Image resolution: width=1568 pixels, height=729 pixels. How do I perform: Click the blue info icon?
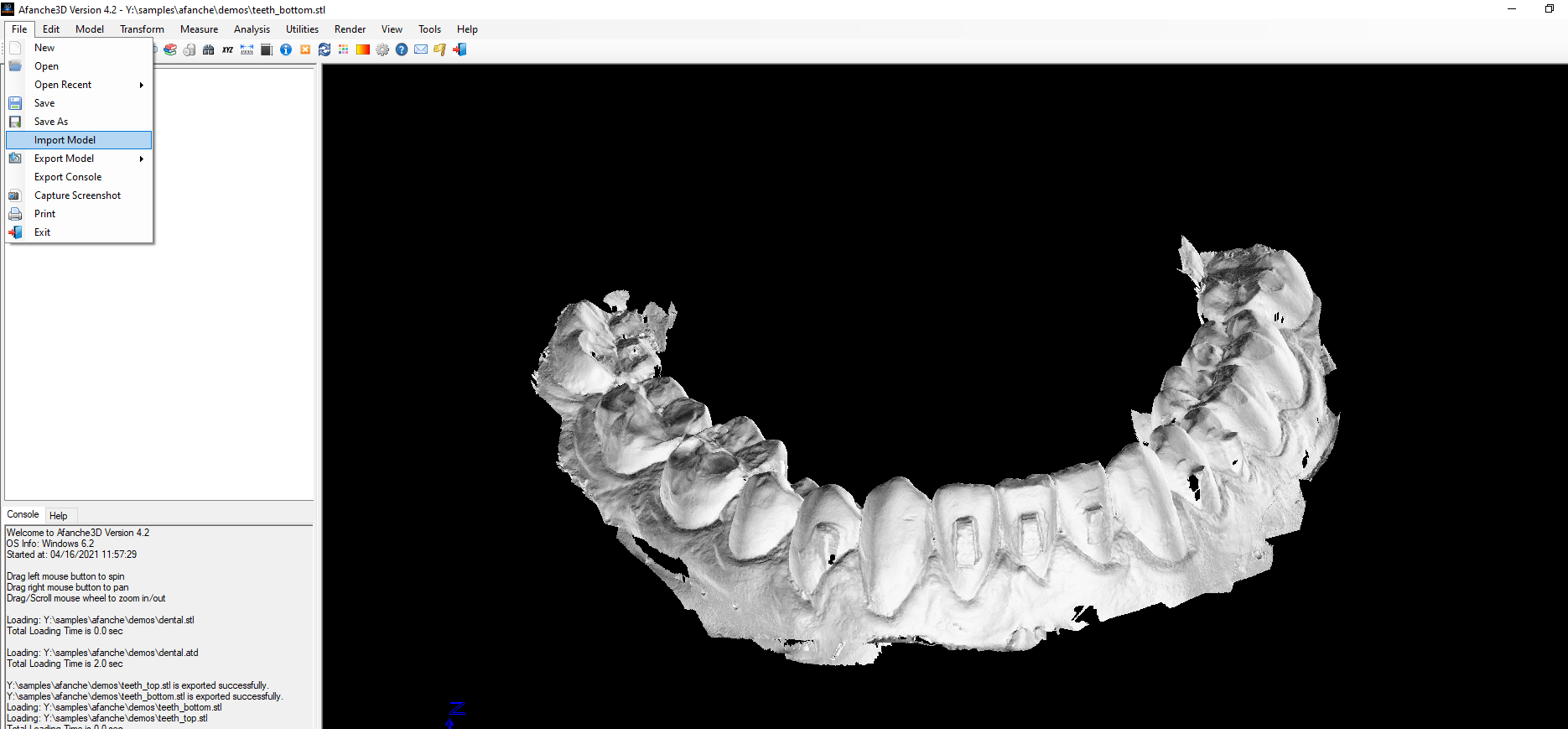(x=286, y=50)
